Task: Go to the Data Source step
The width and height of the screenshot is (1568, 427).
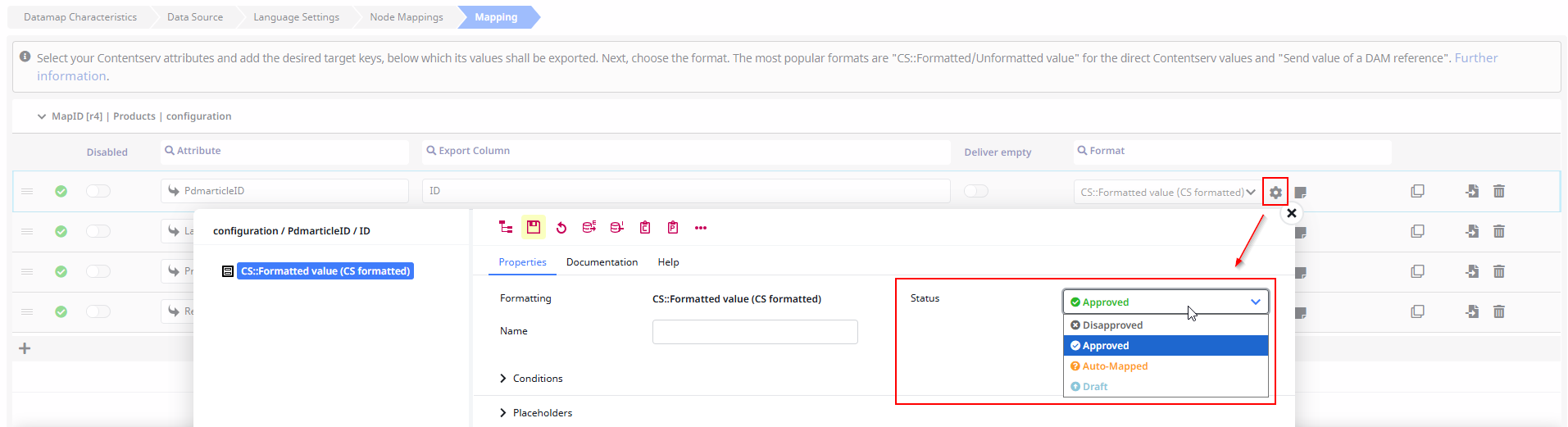Action: [x=195, y=17]
